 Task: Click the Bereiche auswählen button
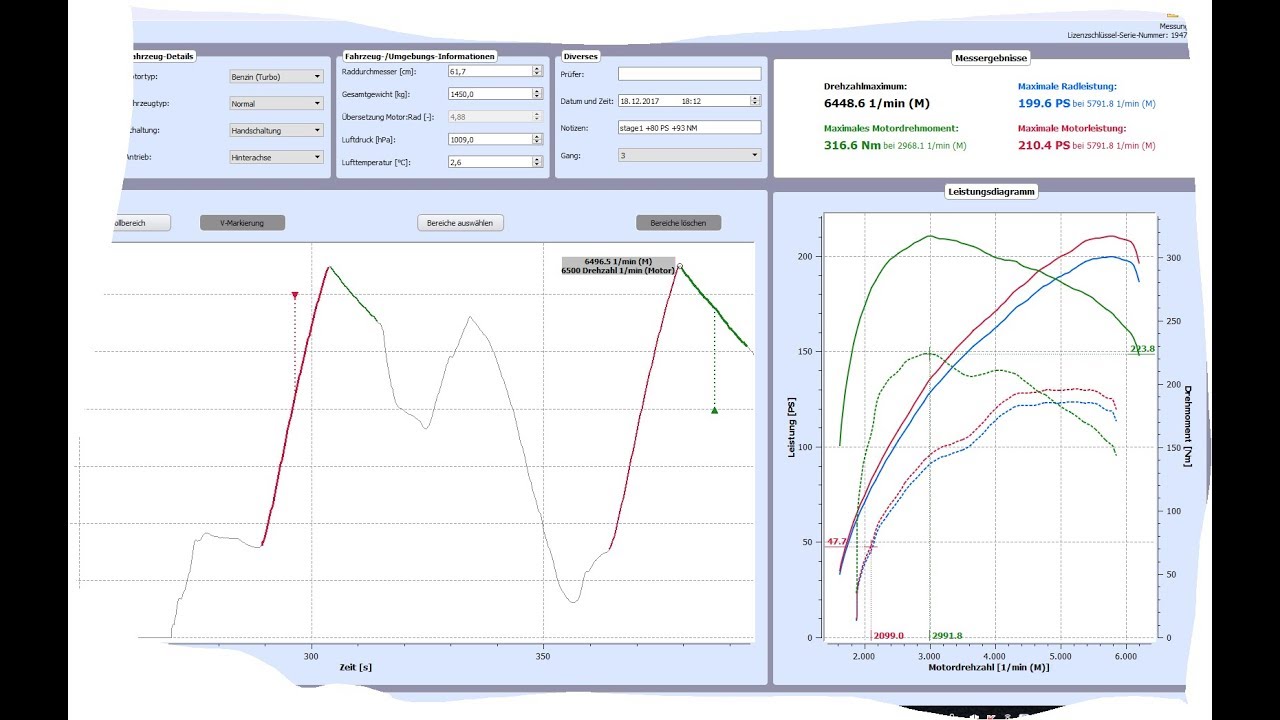pos(460,223)
